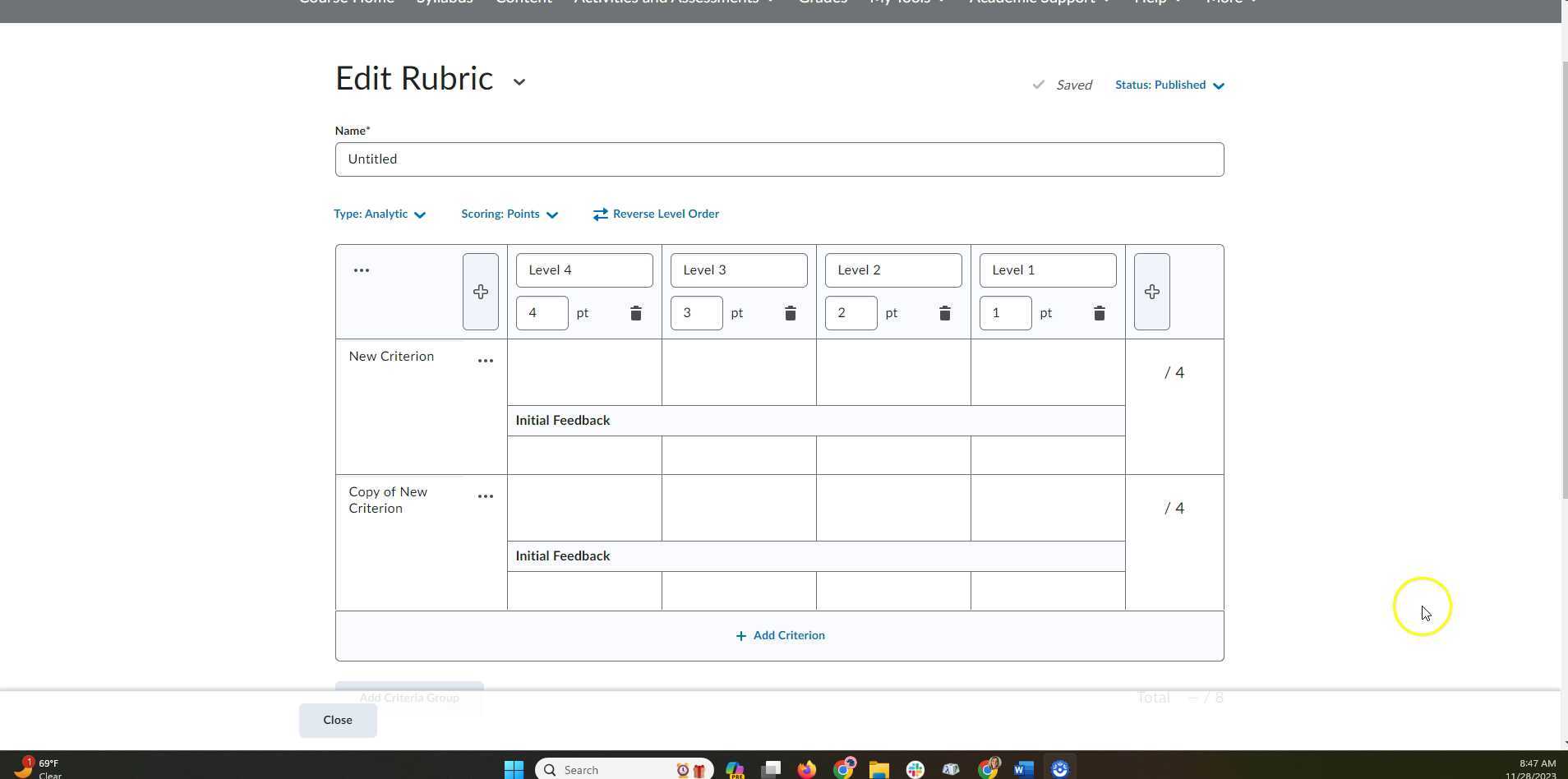Add a new level right of Level 1

click(x=1151, y=291)
